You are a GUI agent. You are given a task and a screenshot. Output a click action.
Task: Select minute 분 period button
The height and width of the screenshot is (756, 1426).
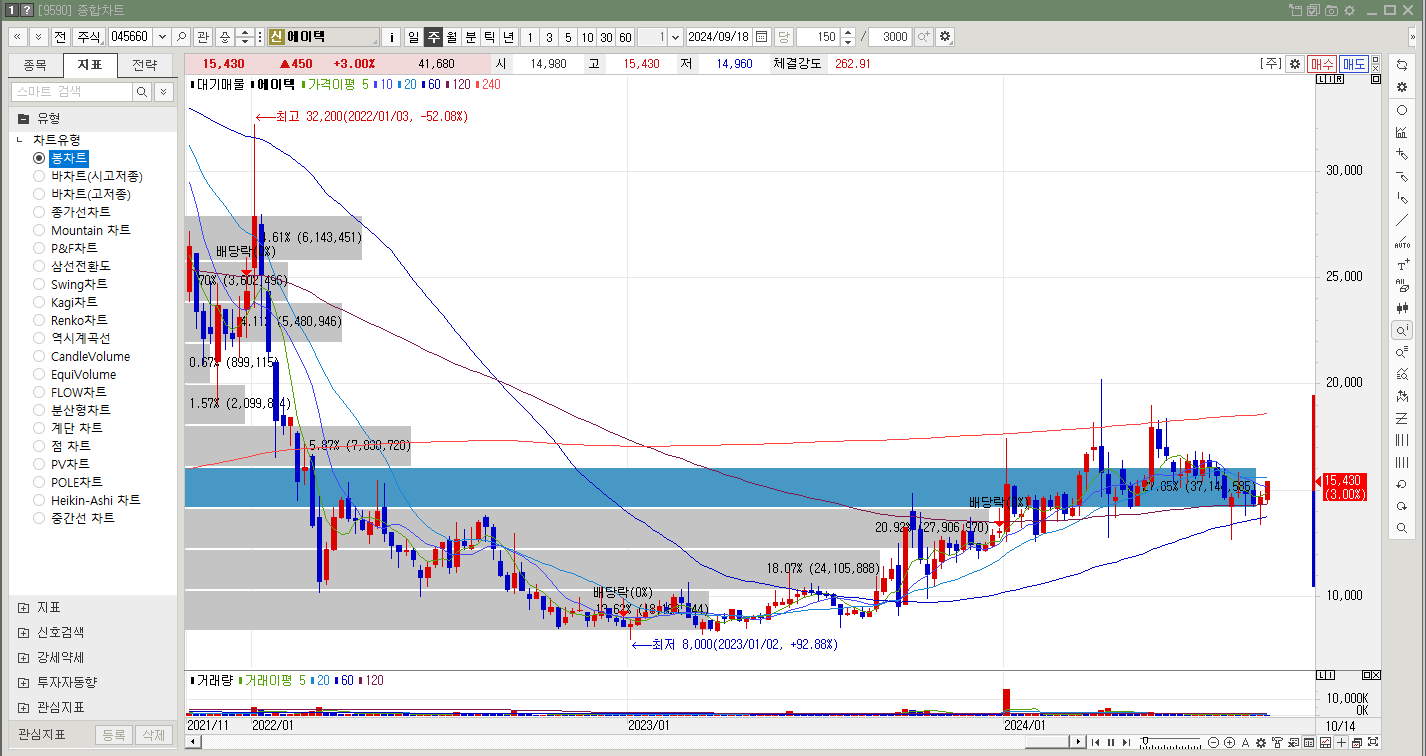[471, 37]
